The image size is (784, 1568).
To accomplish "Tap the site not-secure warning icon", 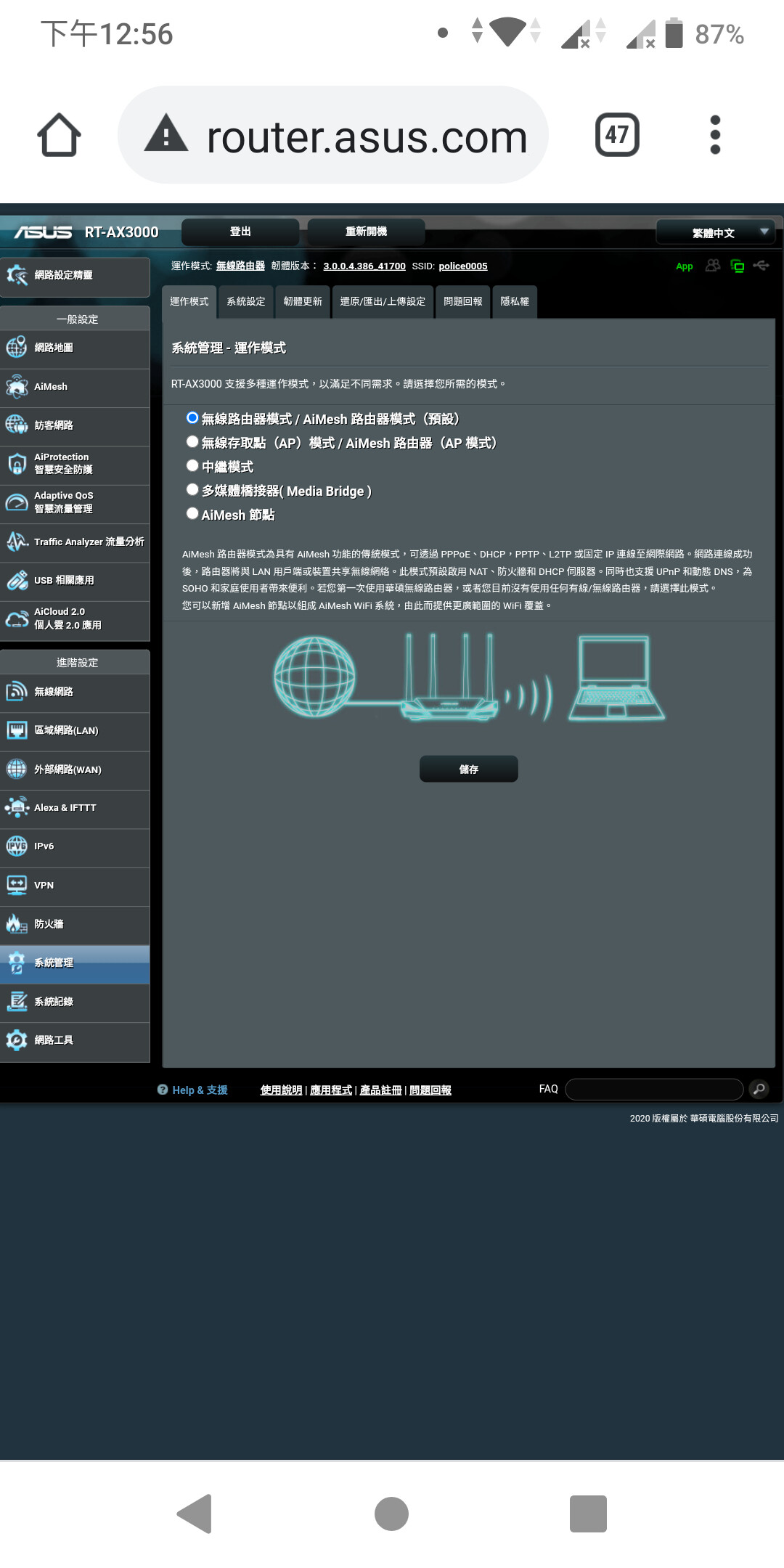I will tap(166, 133).
